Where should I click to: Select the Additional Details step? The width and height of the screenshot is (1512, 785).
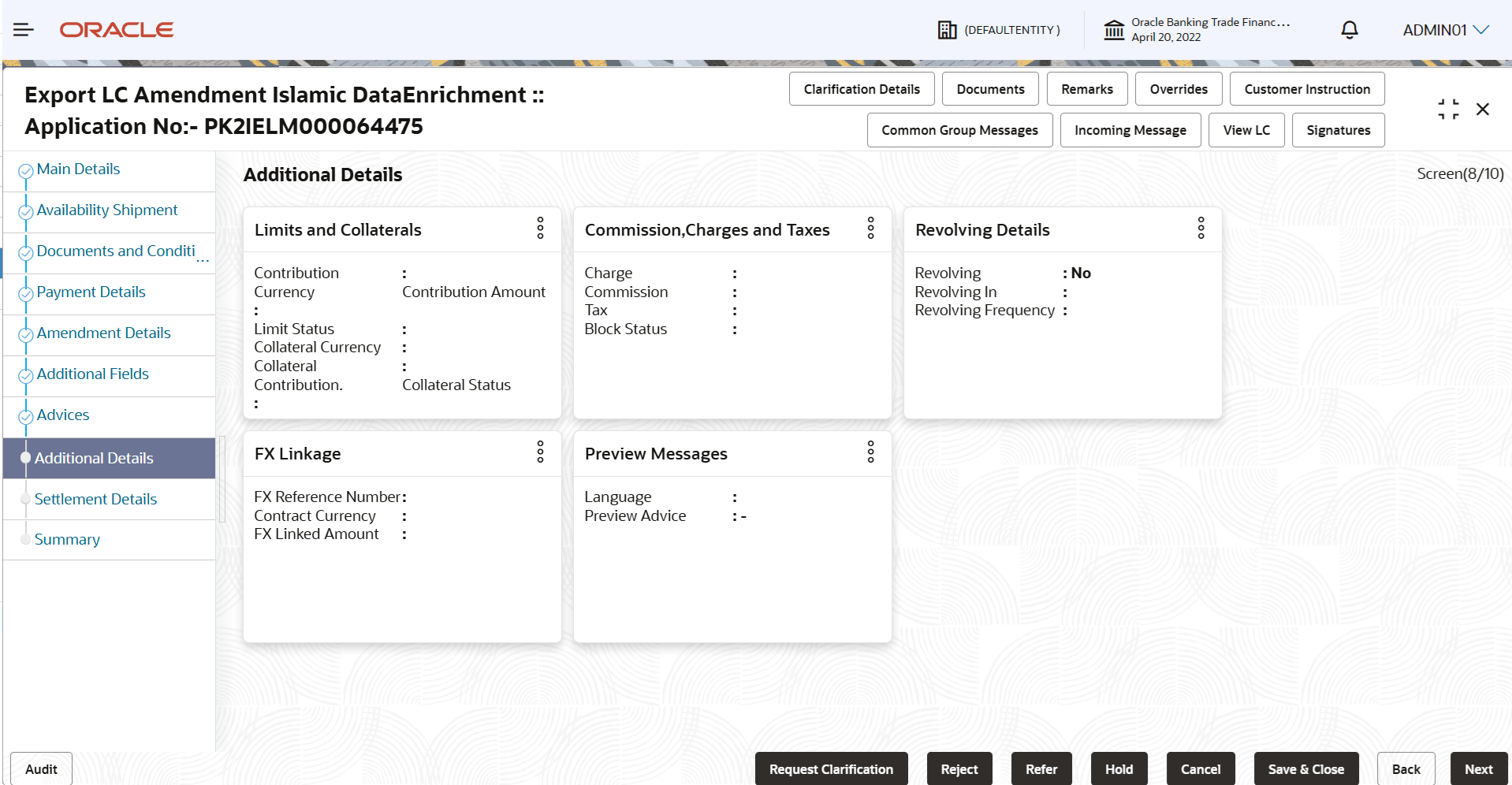pos(109,459)
